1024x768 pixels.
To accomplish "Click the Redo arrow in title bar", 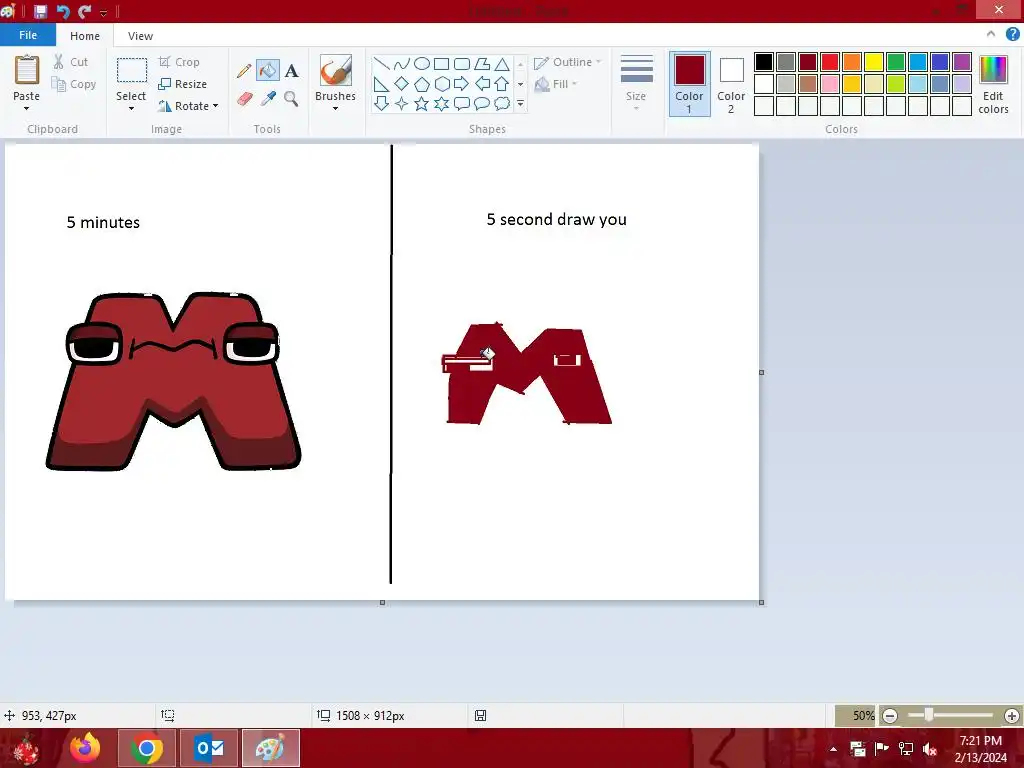I will click(84, 11).
